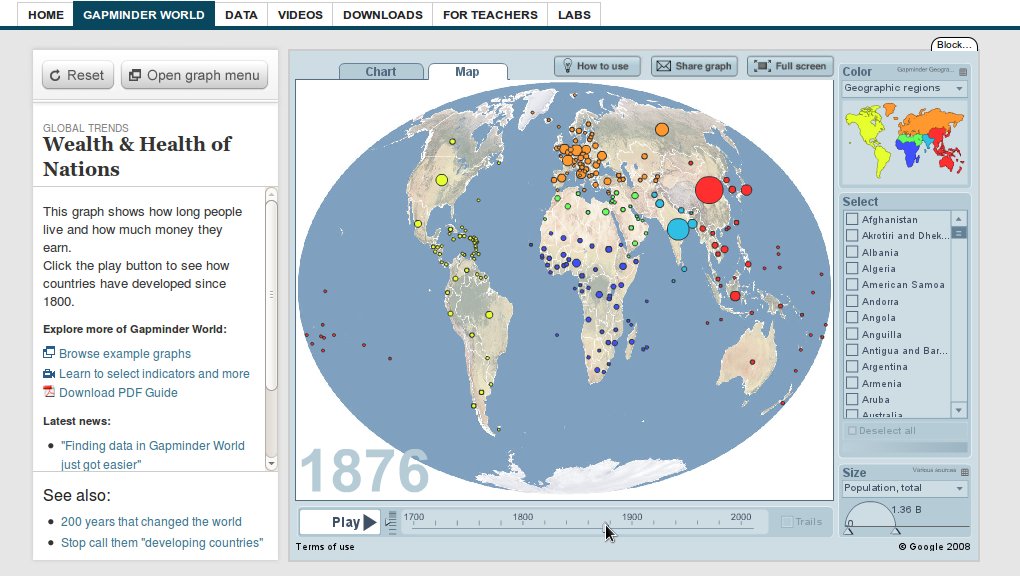Open Download PDF Guide link
Screen dimensions: 1020x576
pyautogui.click(x=118, y=392)
